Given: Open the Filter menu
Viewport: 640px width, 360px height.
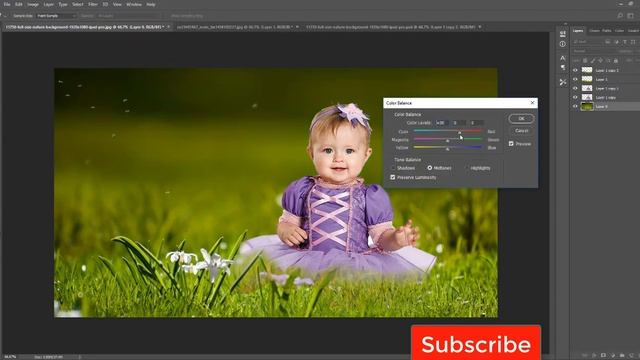Looking at the screenshot, I should [x=93, y=4].
